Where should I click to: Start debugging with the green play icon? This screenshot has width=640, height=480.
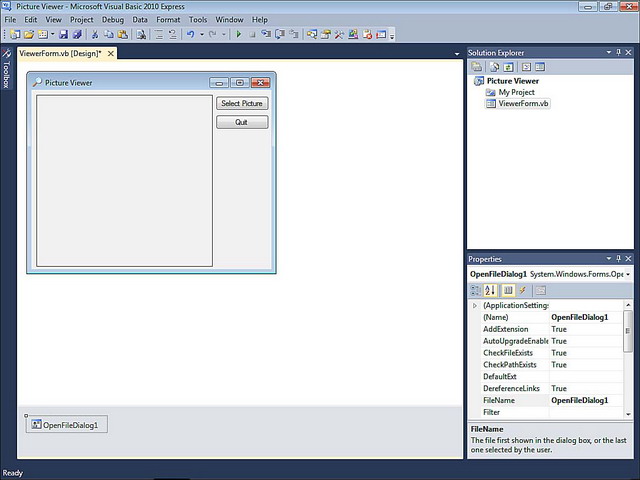pos(239,35)
